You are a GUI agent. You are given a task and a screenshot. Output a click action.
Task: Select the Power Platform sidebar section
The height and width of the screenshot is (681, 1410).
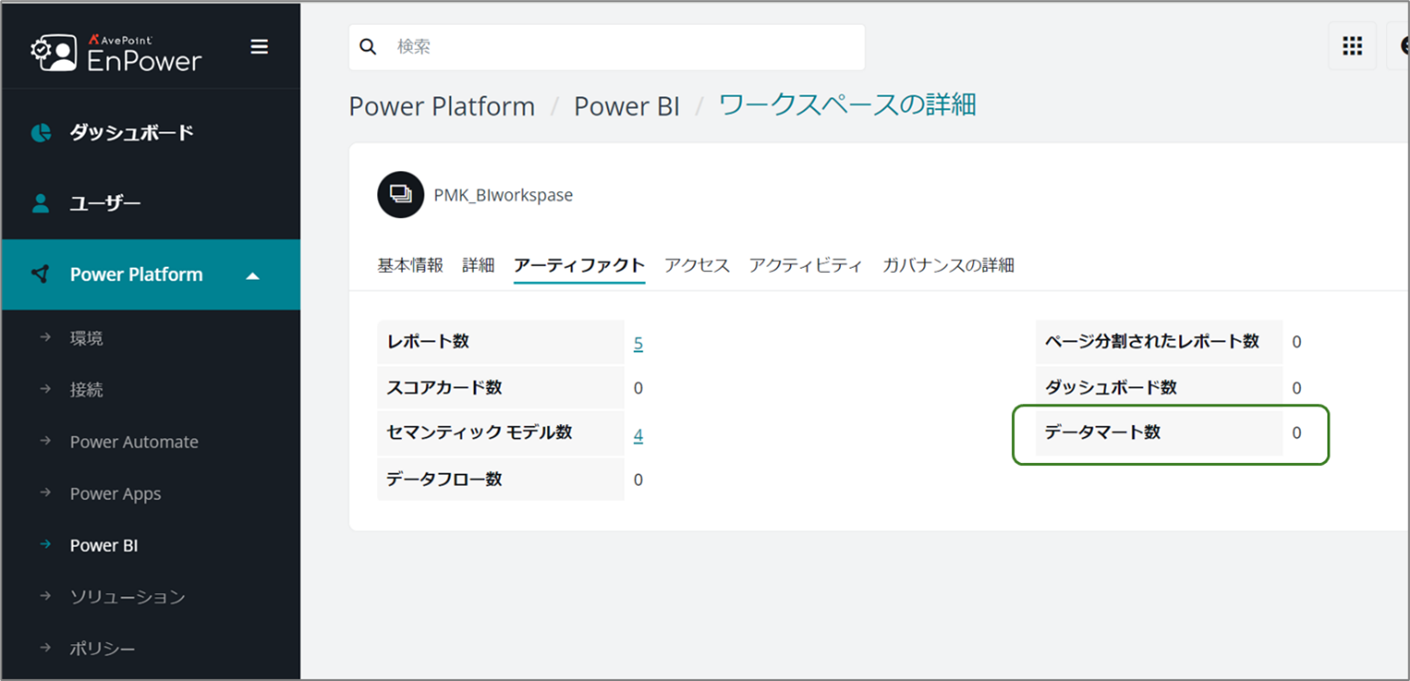(150, 274)
